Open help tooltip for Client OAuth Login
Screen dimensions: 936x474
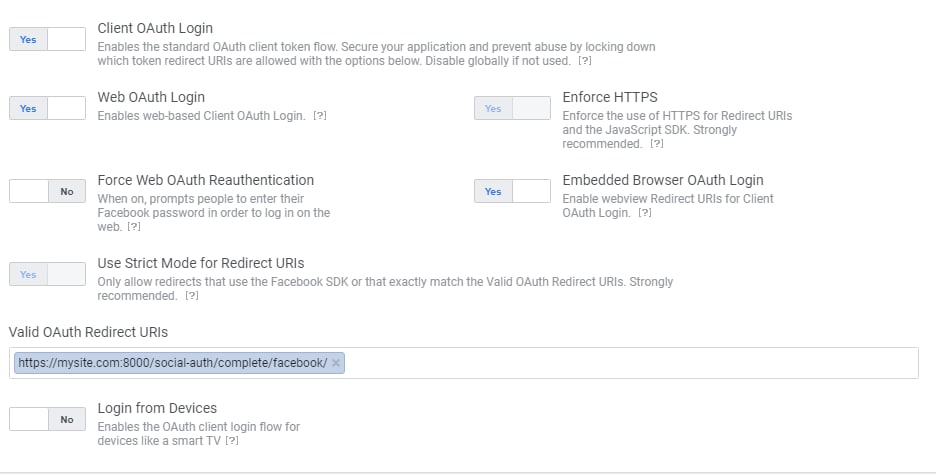coord(585,62)
